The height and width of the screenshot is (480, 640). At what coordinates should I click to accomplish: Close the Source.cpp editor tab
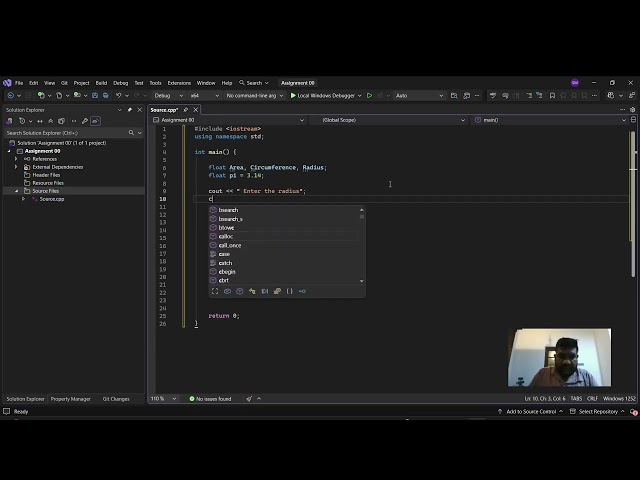(196, 110)
